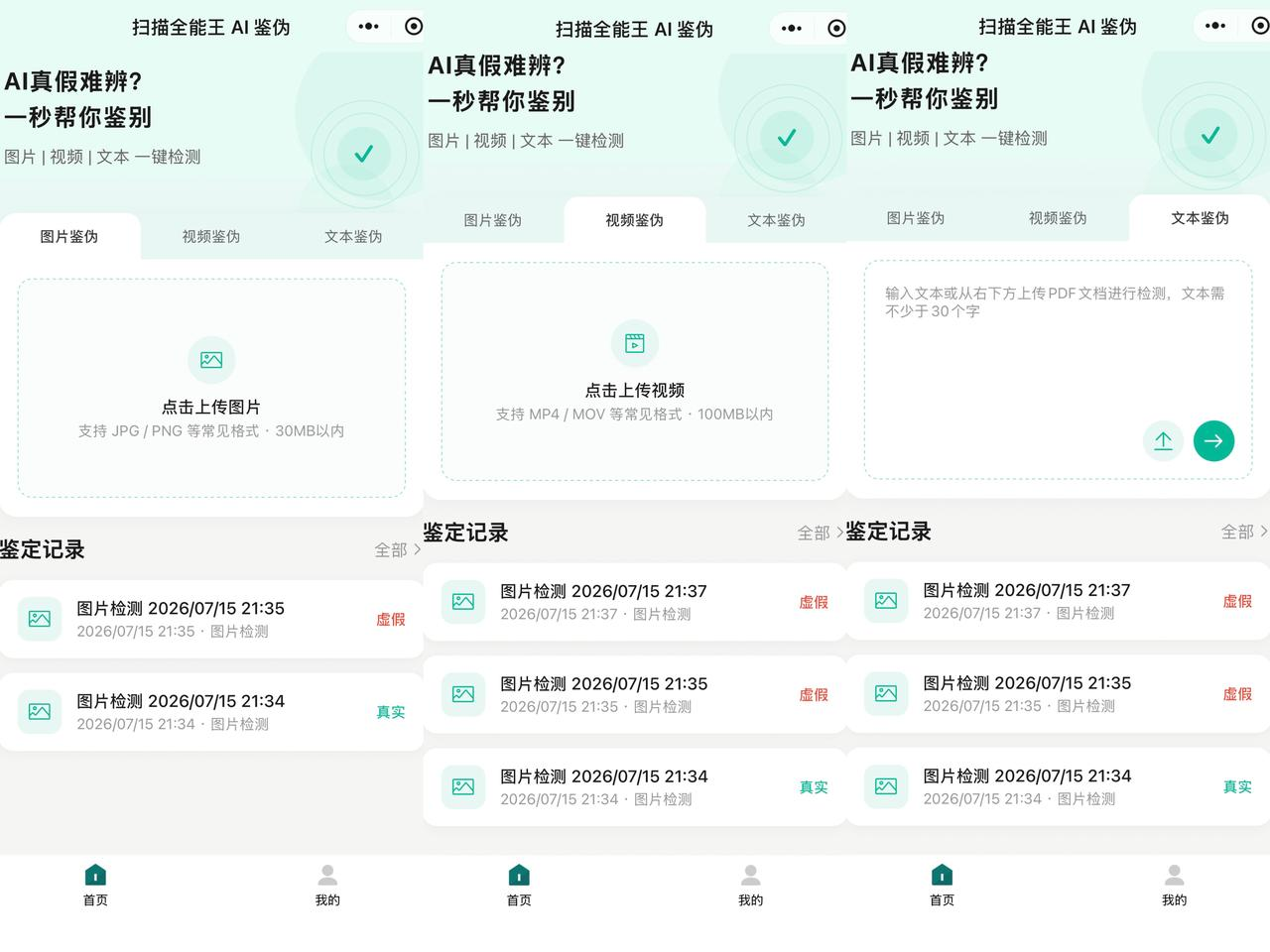Go to 首页 home icon in the right screen
This screenshot has height=952, width=1270.
point(942,875)
